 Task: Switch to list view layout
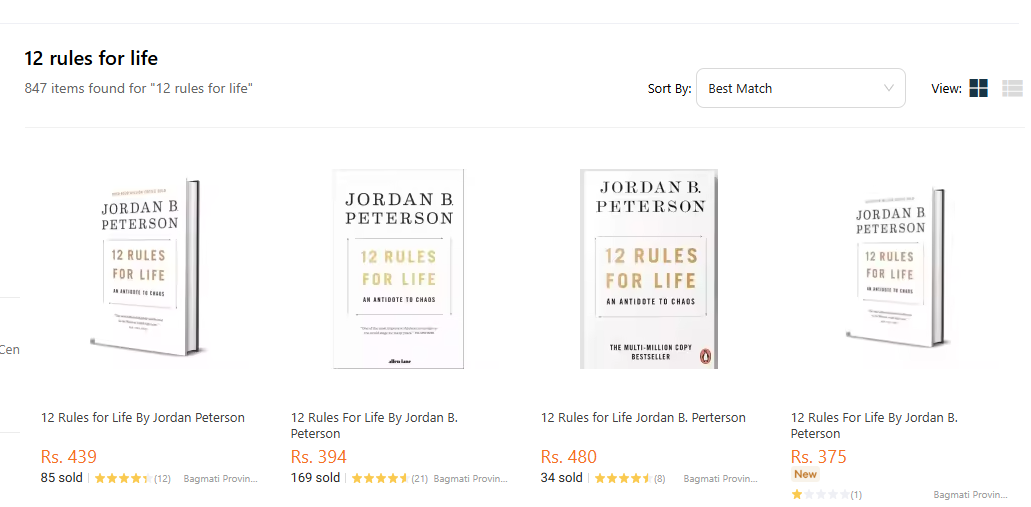pos(1012,88)
